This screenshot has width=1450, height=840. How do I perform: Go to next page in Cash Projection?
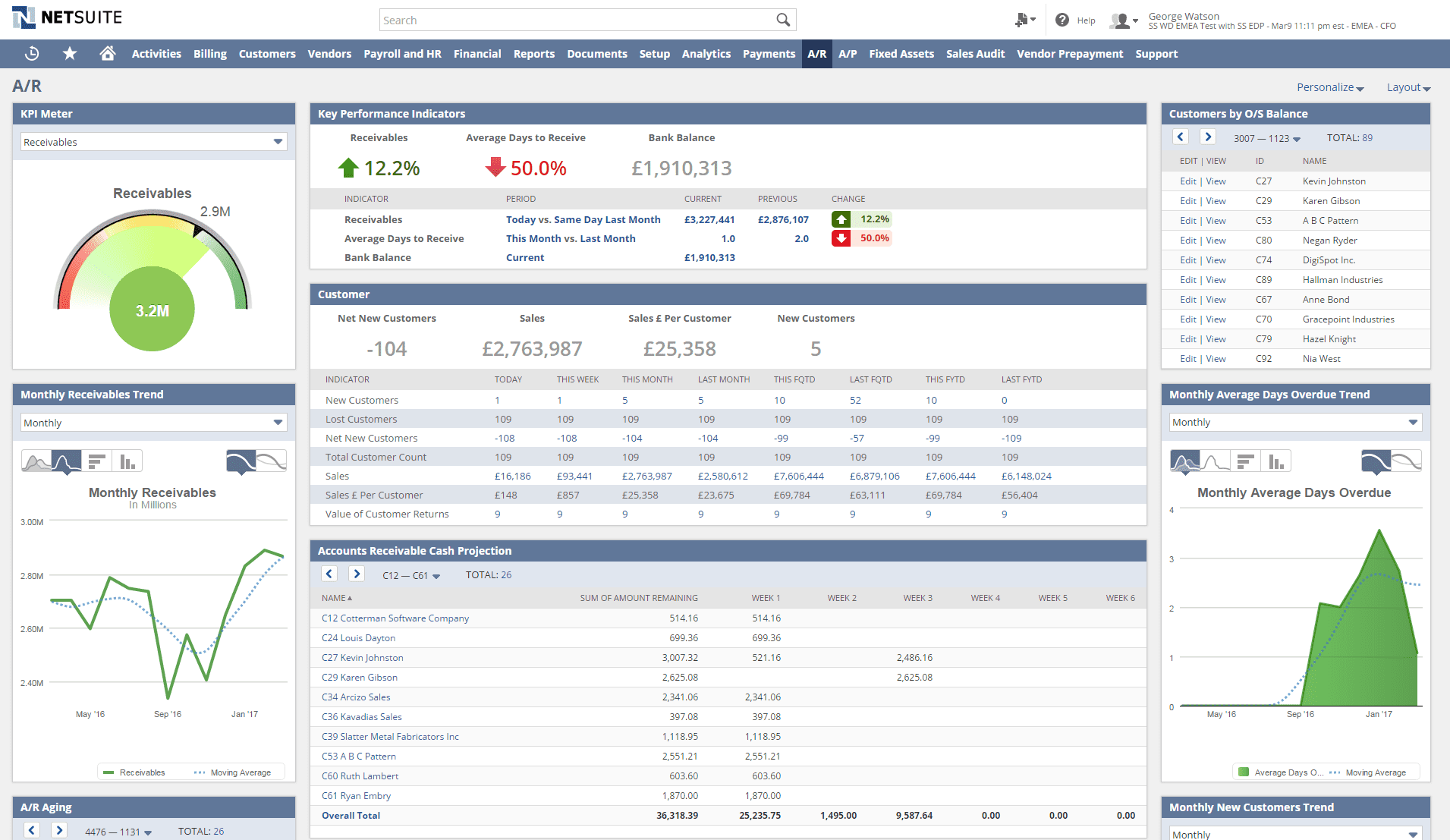point(357,574)
